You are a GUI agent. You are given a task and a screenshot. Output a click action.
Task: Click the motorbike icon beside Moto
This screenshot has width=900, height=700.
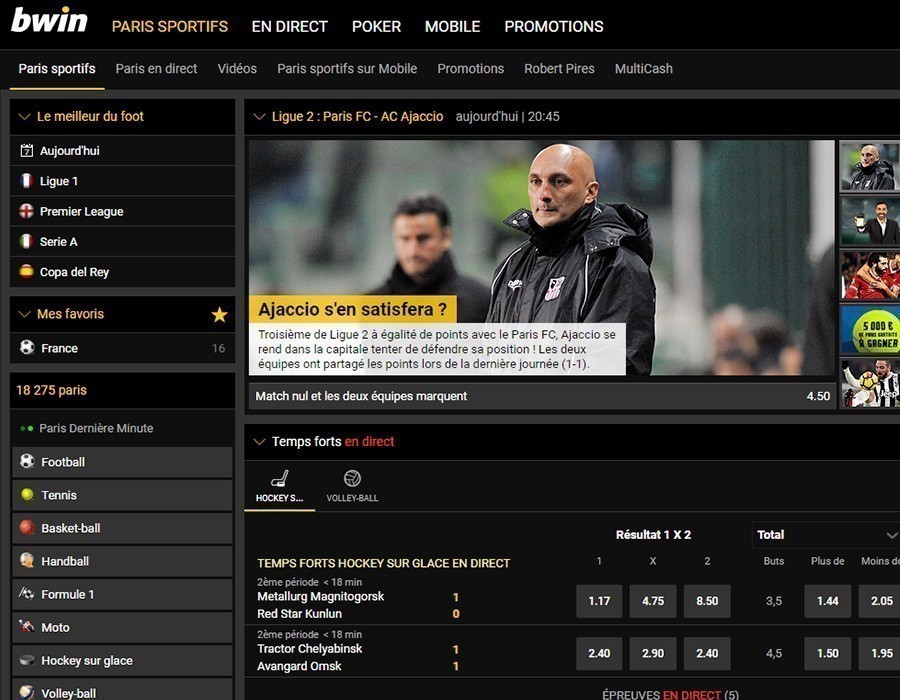(27, 626)
